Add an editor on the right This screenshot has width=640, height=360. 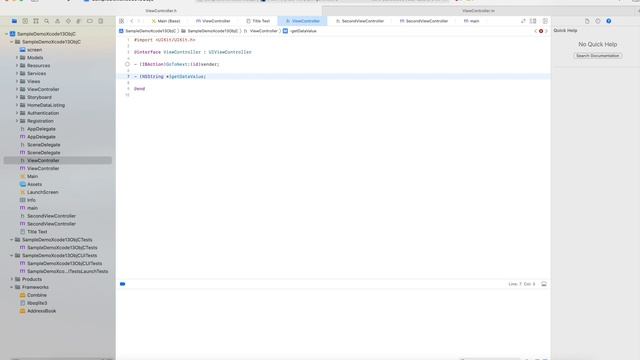[545, 21]
